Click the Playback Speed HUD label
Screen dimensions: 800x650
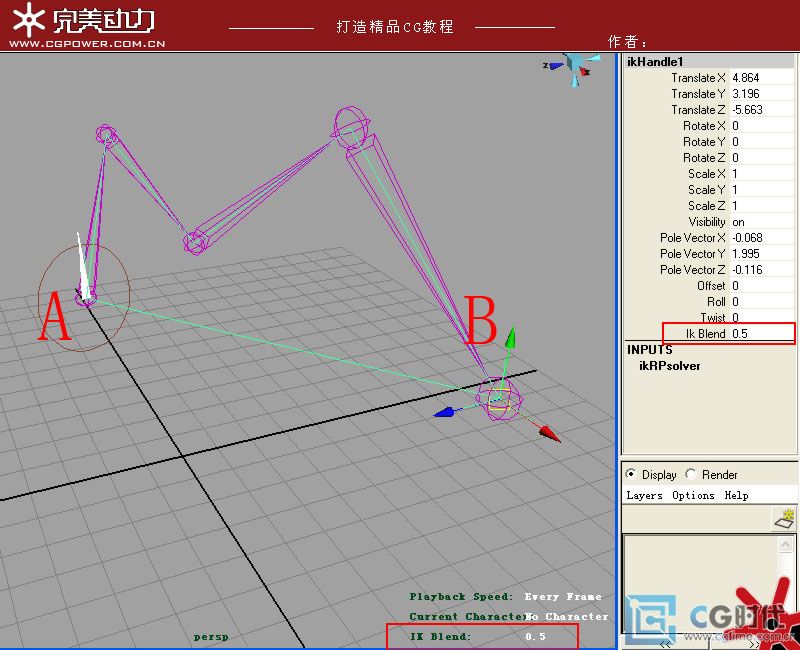click(x=461, y=596)
